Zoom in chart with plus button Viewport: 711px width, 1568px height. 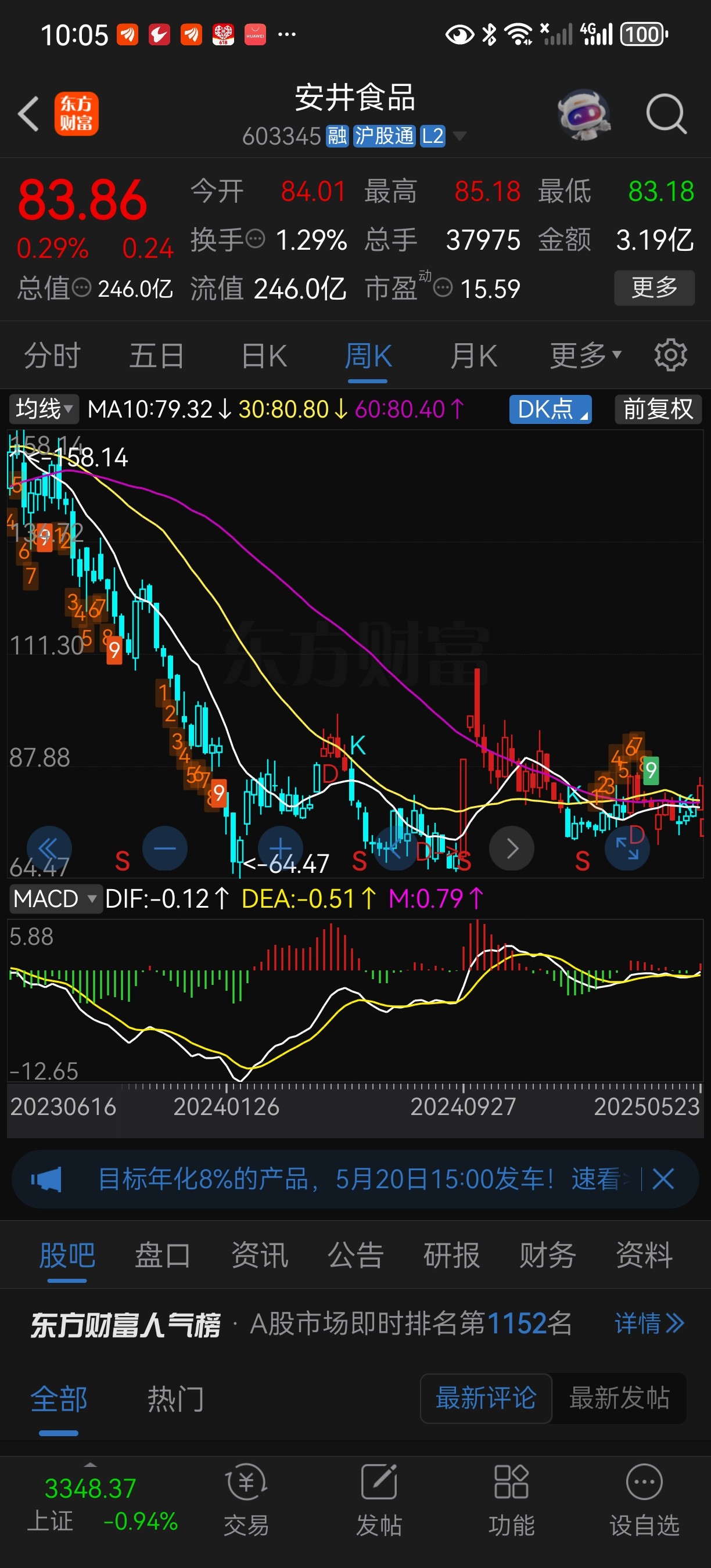click(281, 848)
